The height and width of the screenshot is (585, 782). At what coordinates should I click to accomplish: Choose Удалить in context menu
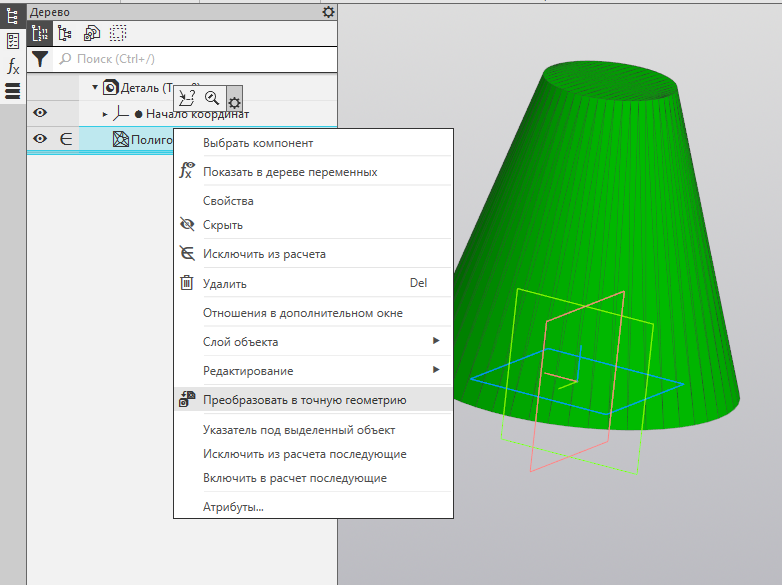point(313,283)
